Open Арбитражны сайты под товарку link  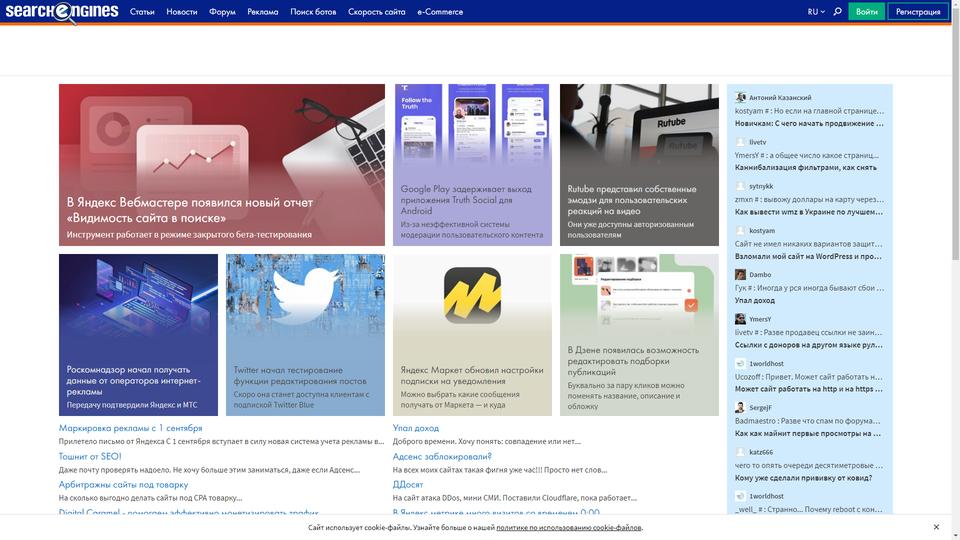click(x=124, y=484)
